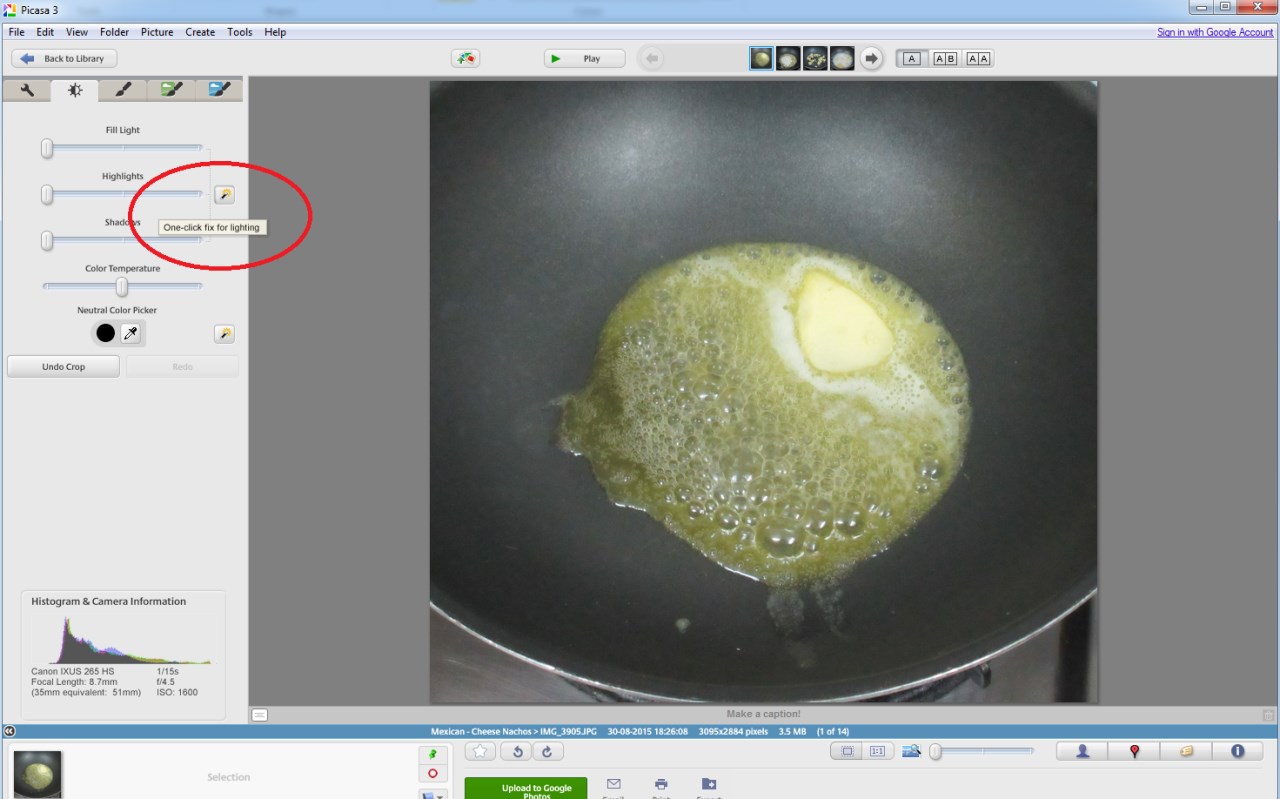Image resolution: width=1280 pixels, height=799 pixels.
Task: Select the photo tray thumbnail
Action: tap(38, 775)
